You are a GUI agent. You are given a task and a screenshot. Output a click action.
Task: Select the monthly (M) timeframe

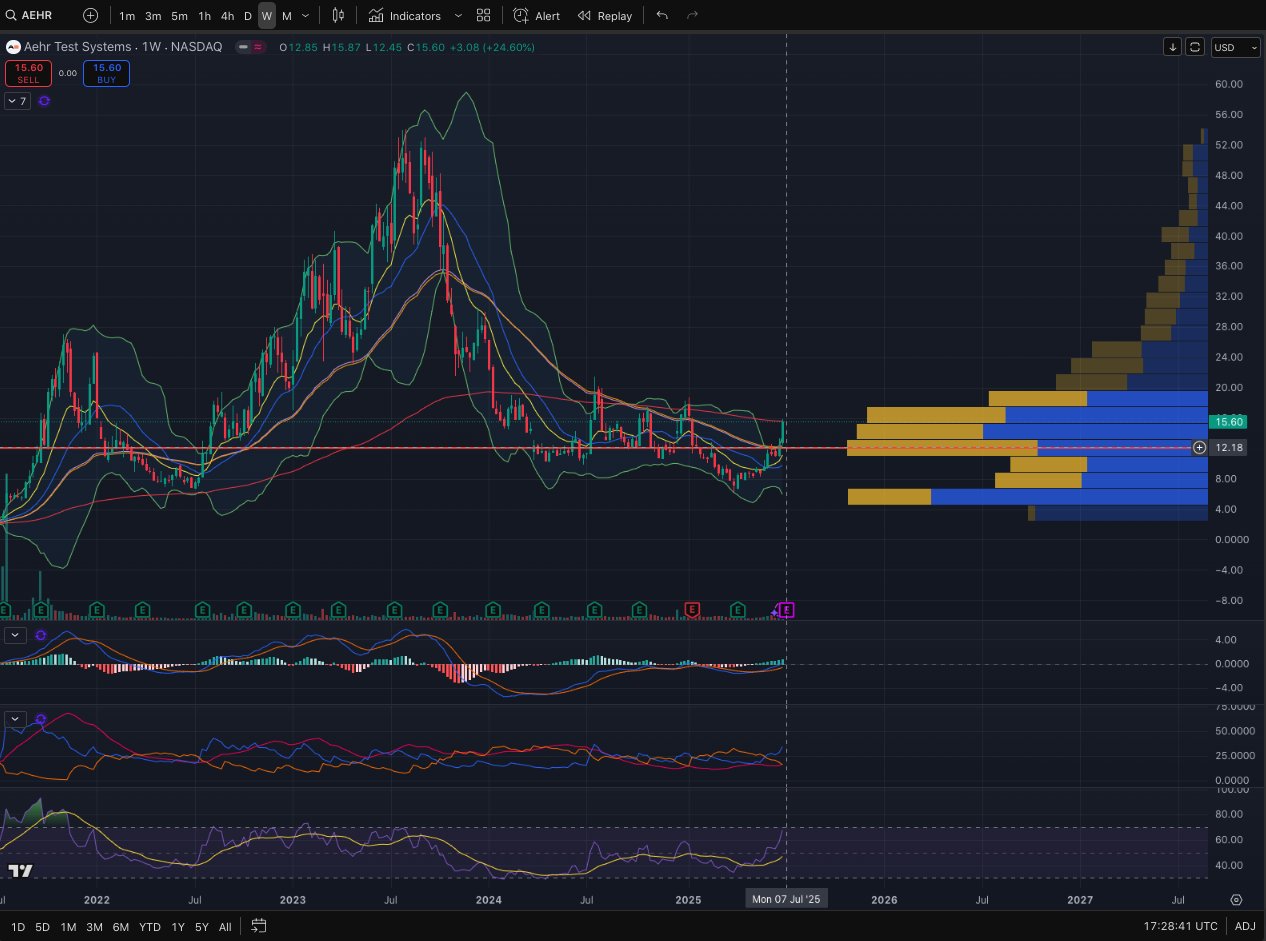tap(287, 16)
